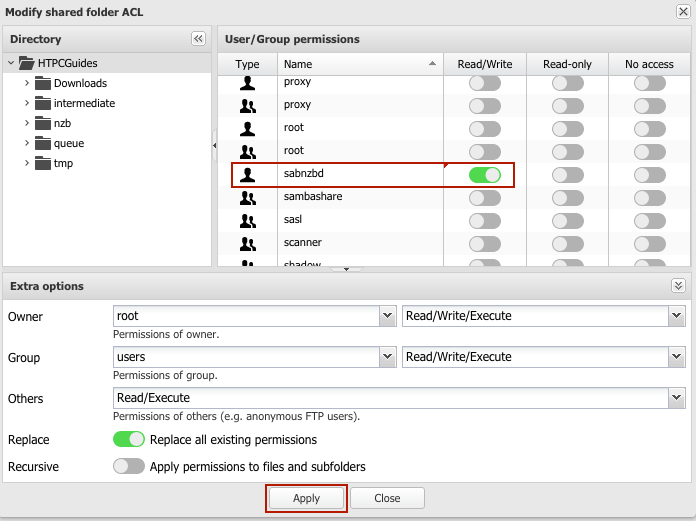Screen dimensions: 696x521
Task: Click the scanner user type icon
Action: pyautogui.click(x=247, y=243)
